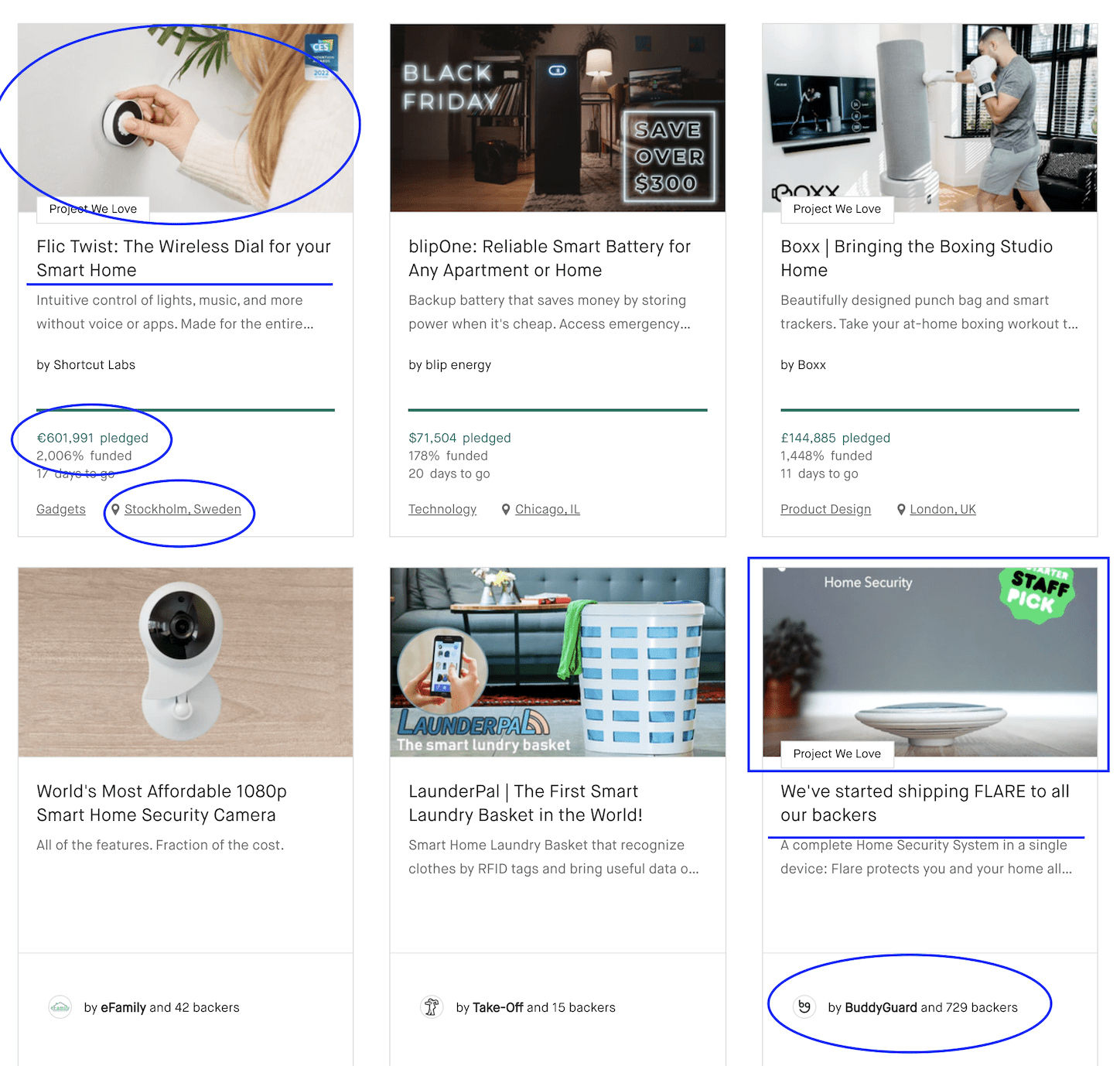1120x1066 pixels.
Task: Browse the Technology category link
Action: (442, 509)
